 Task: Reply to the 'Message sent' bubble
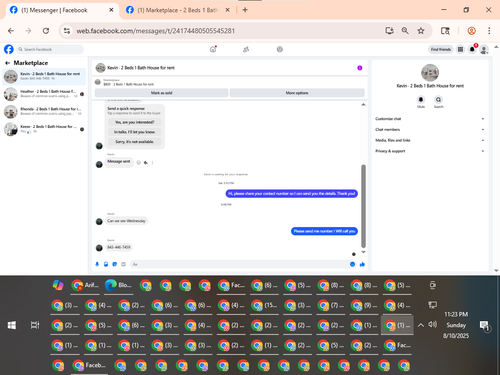point(145,162)
